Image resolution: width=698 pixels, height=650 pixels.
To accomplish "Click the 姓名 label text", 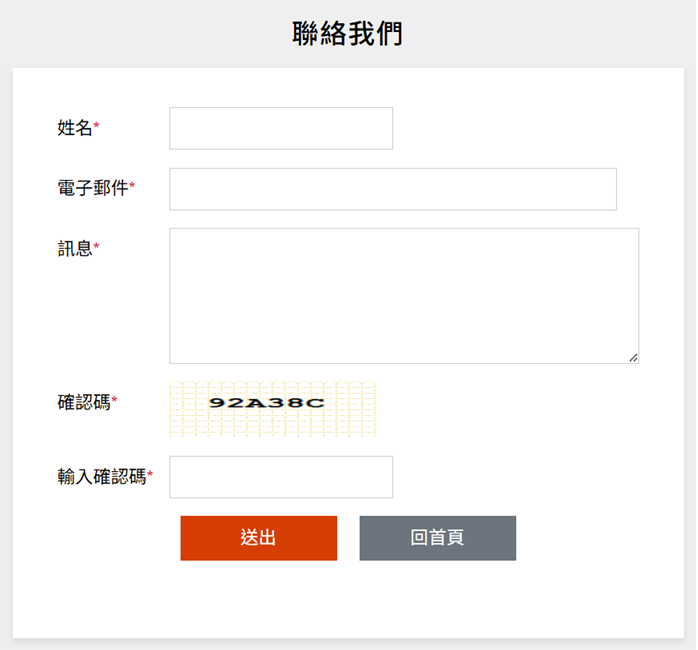I will pyautogui.click(x=75, y=128).
